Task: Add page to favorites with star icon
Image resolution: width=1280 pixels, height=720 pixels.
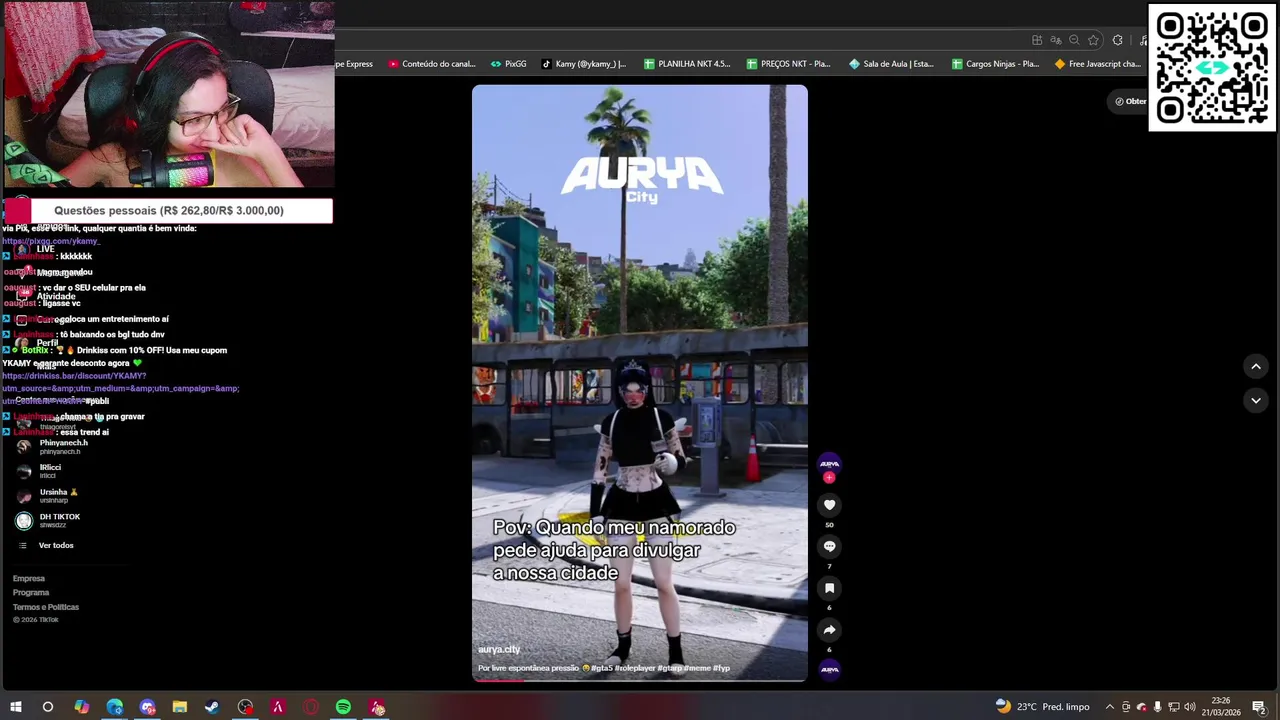Action: 1093,40
